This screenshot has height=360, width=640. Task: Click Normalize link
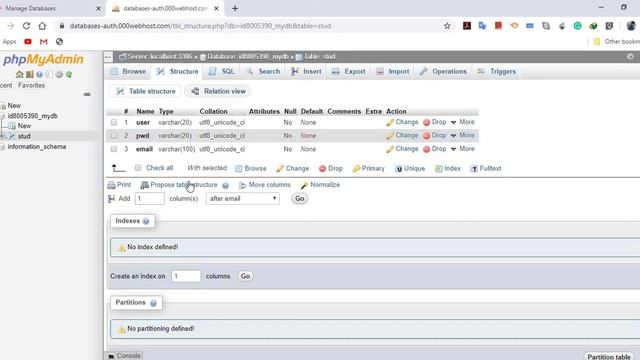click(320, 185)
